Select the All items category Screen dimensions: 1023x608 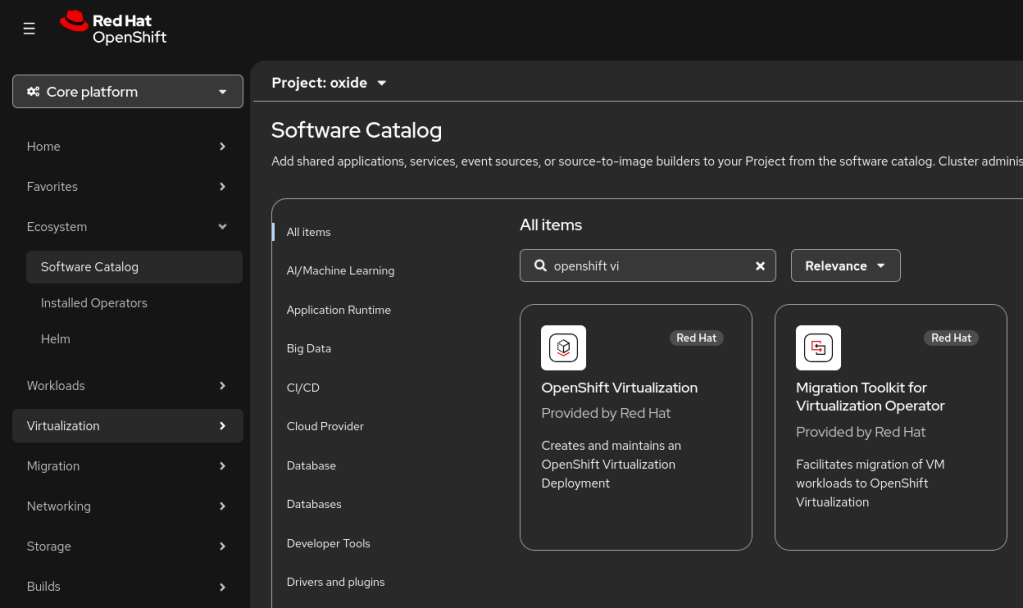pyautogui.click(x=308, y=232)
